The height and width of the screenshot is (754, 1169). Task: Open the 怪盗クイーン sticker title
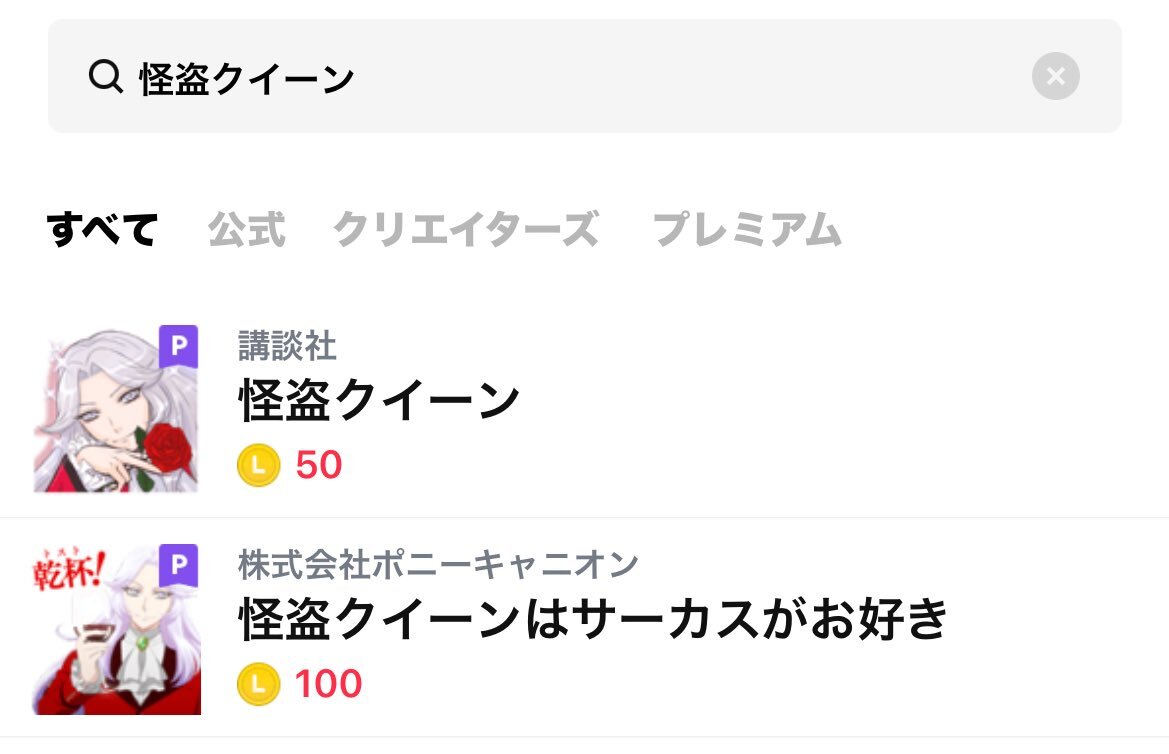pos(379,400)
